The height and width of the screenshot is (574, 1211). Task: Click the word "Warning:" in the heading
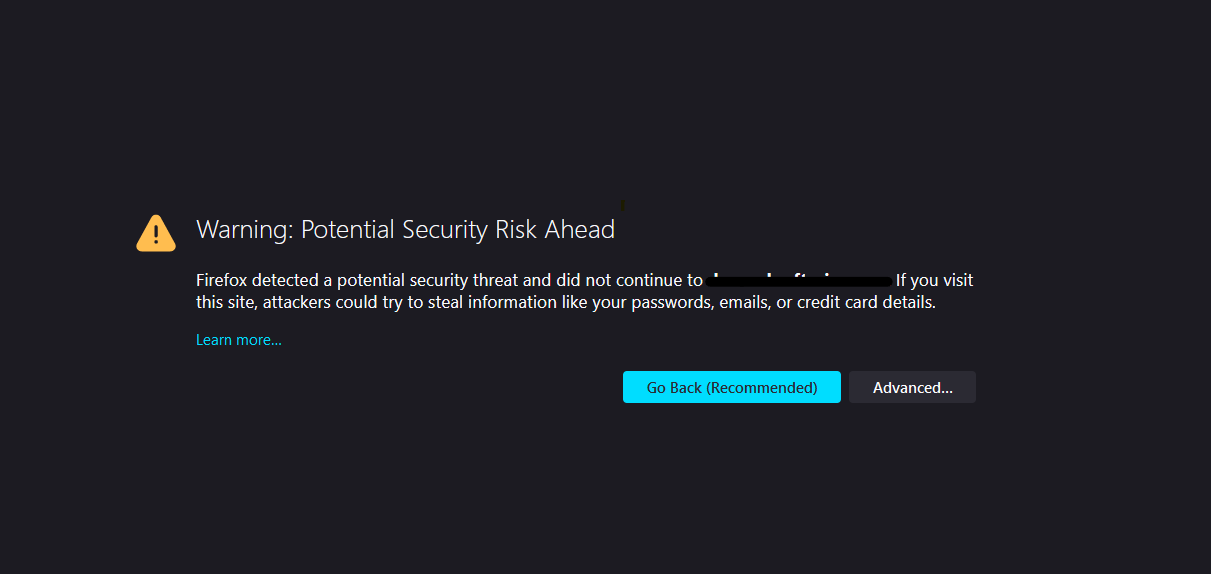[x=244, y=230]
